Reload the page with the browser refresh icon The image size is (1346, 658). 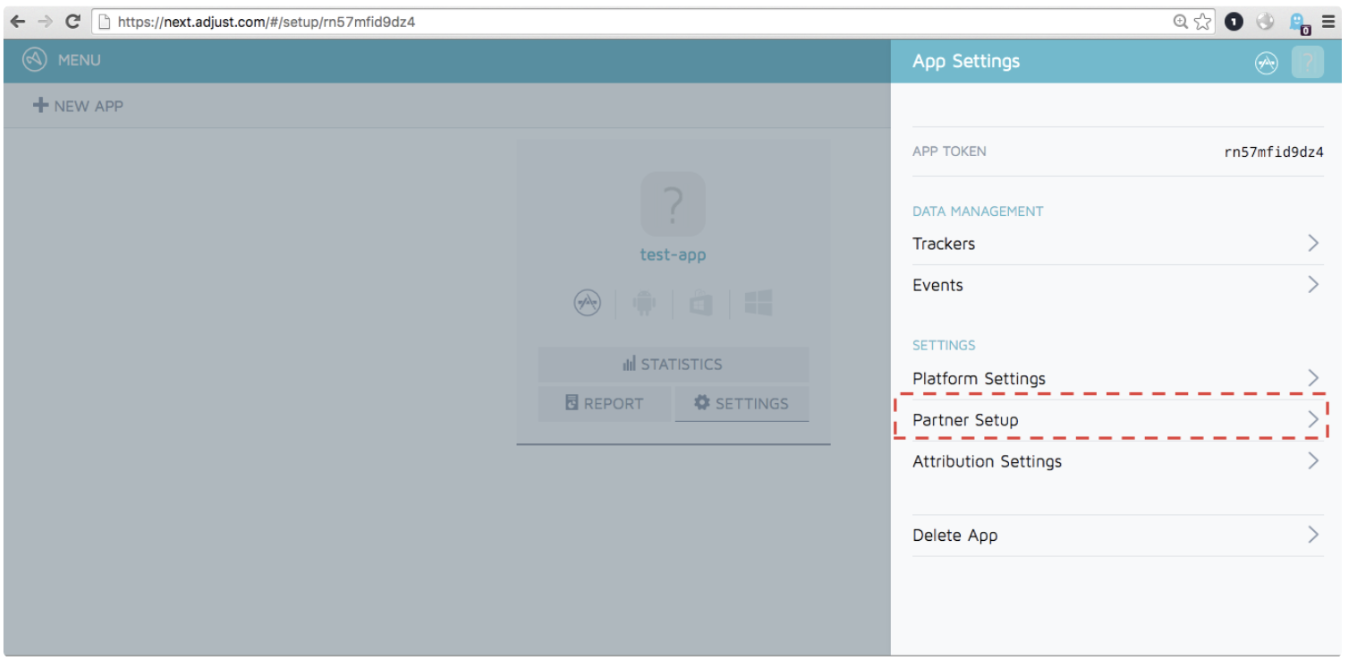click(72, 21)
